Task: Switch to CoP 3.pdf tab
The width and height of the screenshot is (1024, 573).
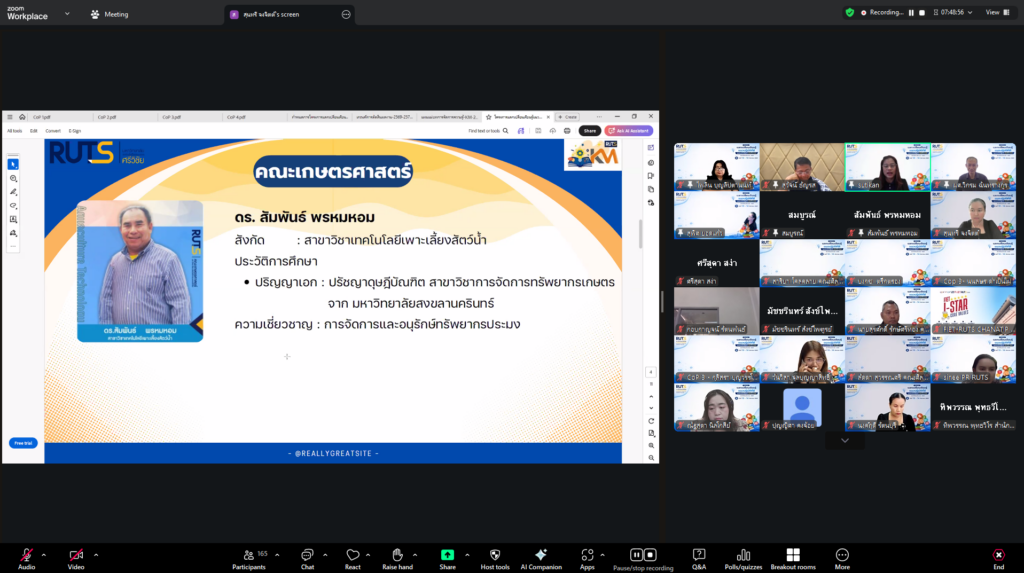Action: coord(171,118)
